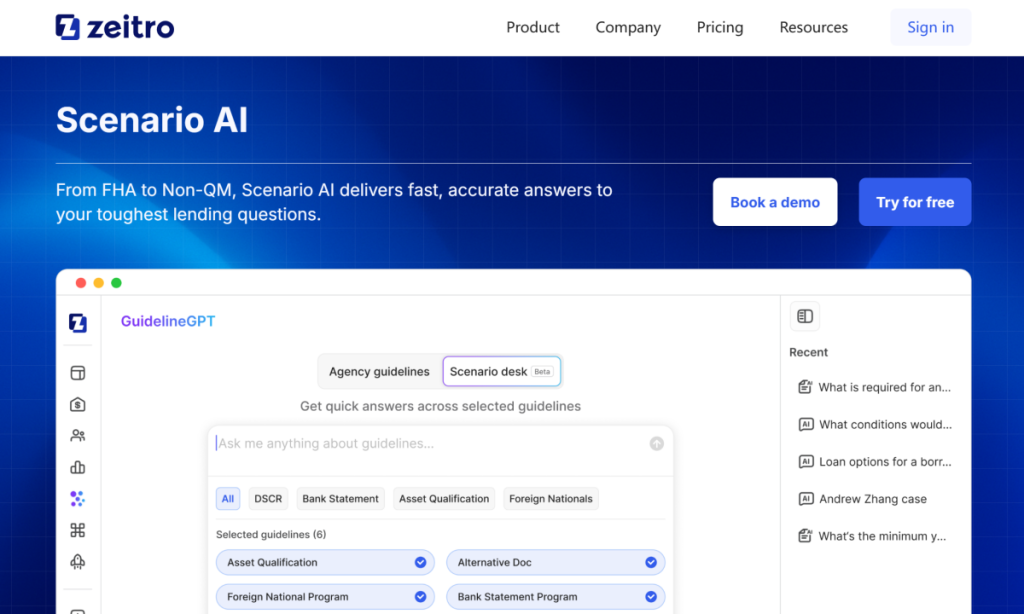The image size is (1024, 614).
Task: Switch to Scenario desk tab
Action: coord(502,372)
